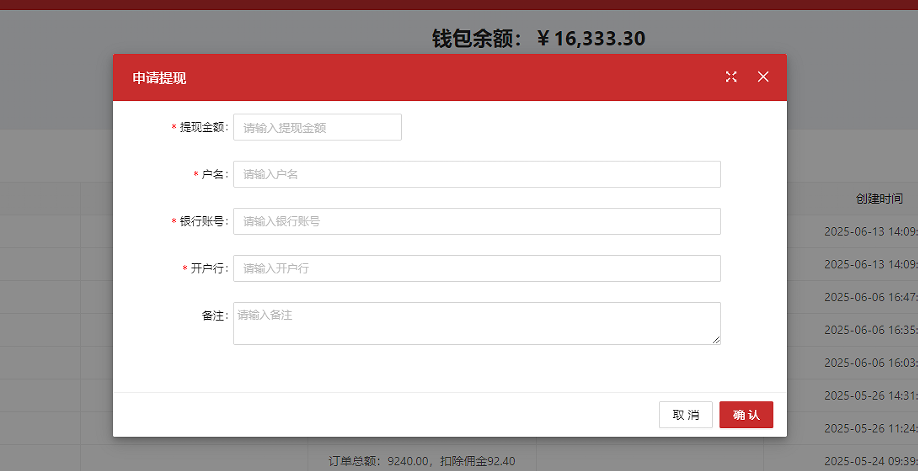Click the 银行账号 field label
918x471 pixels.
(204, 221)
